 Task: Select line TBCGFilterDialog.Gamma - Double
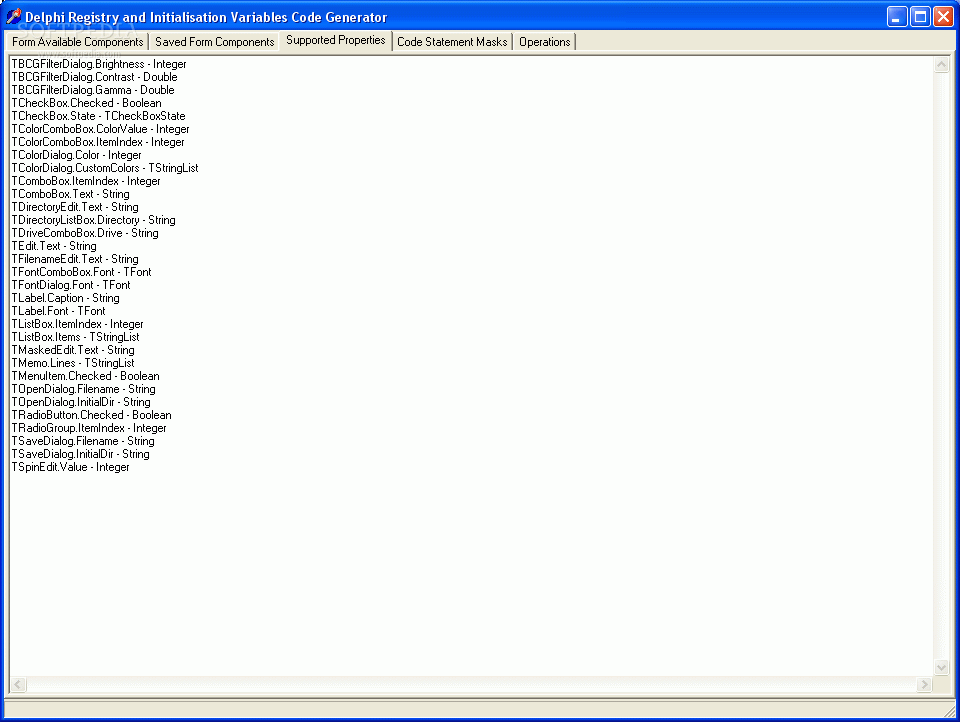(x=93, y=90)
